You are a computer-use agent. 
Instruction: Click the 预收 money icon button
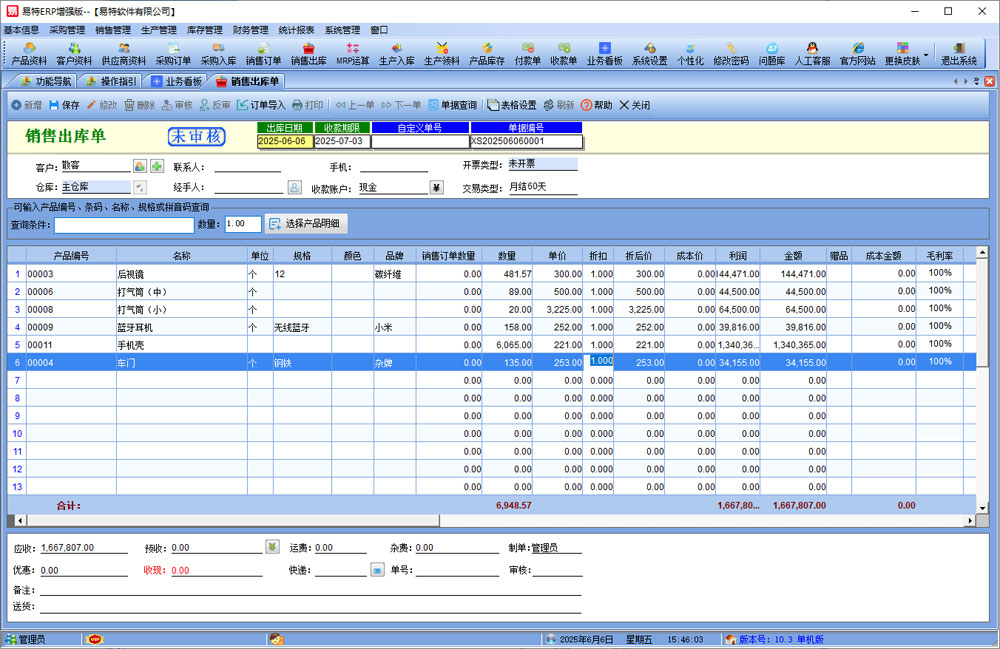pos(271,547)
